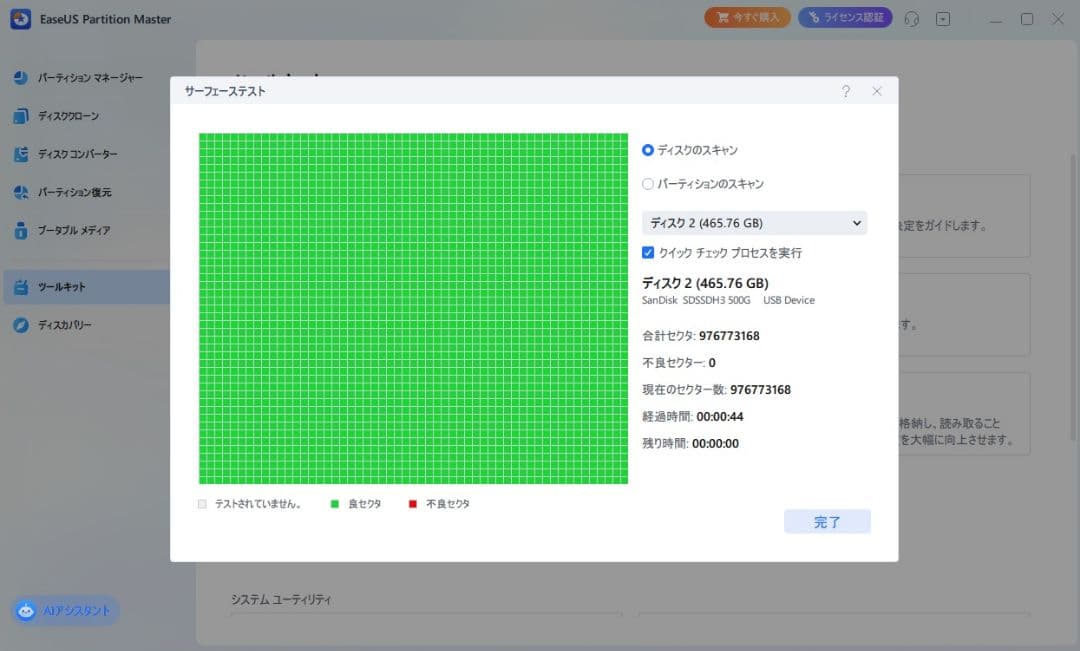Image resolution: width=1080 pixels, height=651 pixels.
Task: Open the ツールキット menu item
Action: [x=62, y=287]
